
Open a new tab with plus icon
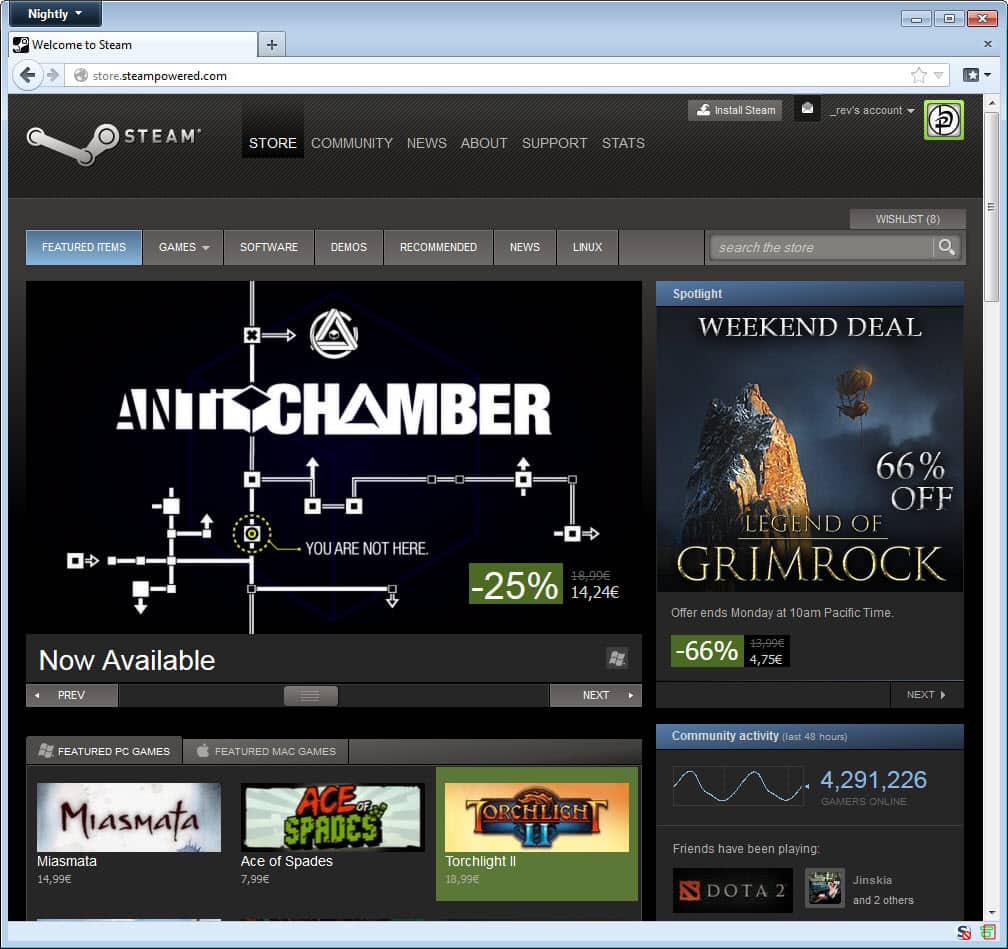coord(271,44)
